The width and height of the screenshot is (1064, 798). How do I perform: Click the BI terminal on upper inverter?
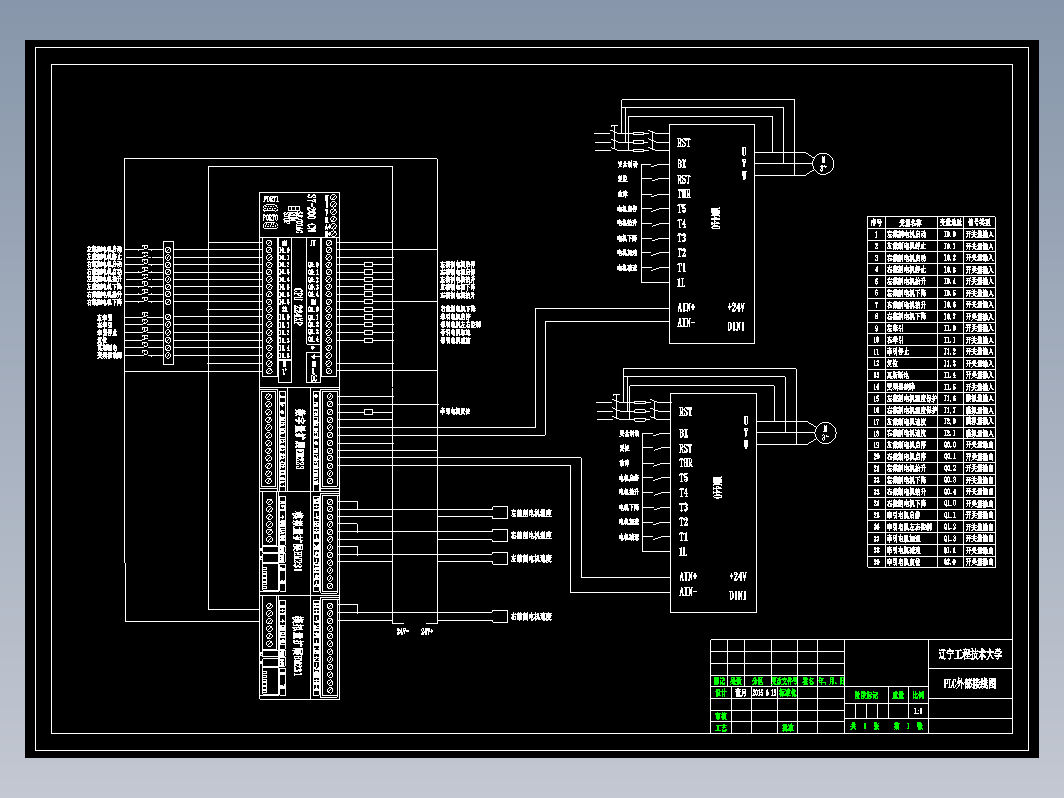(x=682, y=164)
